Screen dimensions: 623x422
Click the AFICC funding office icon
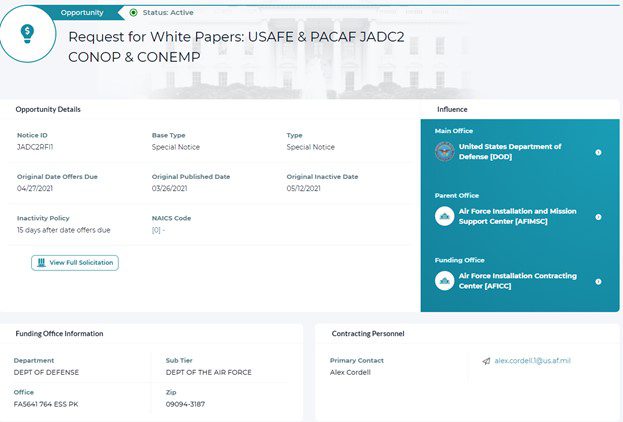(444, 281)
